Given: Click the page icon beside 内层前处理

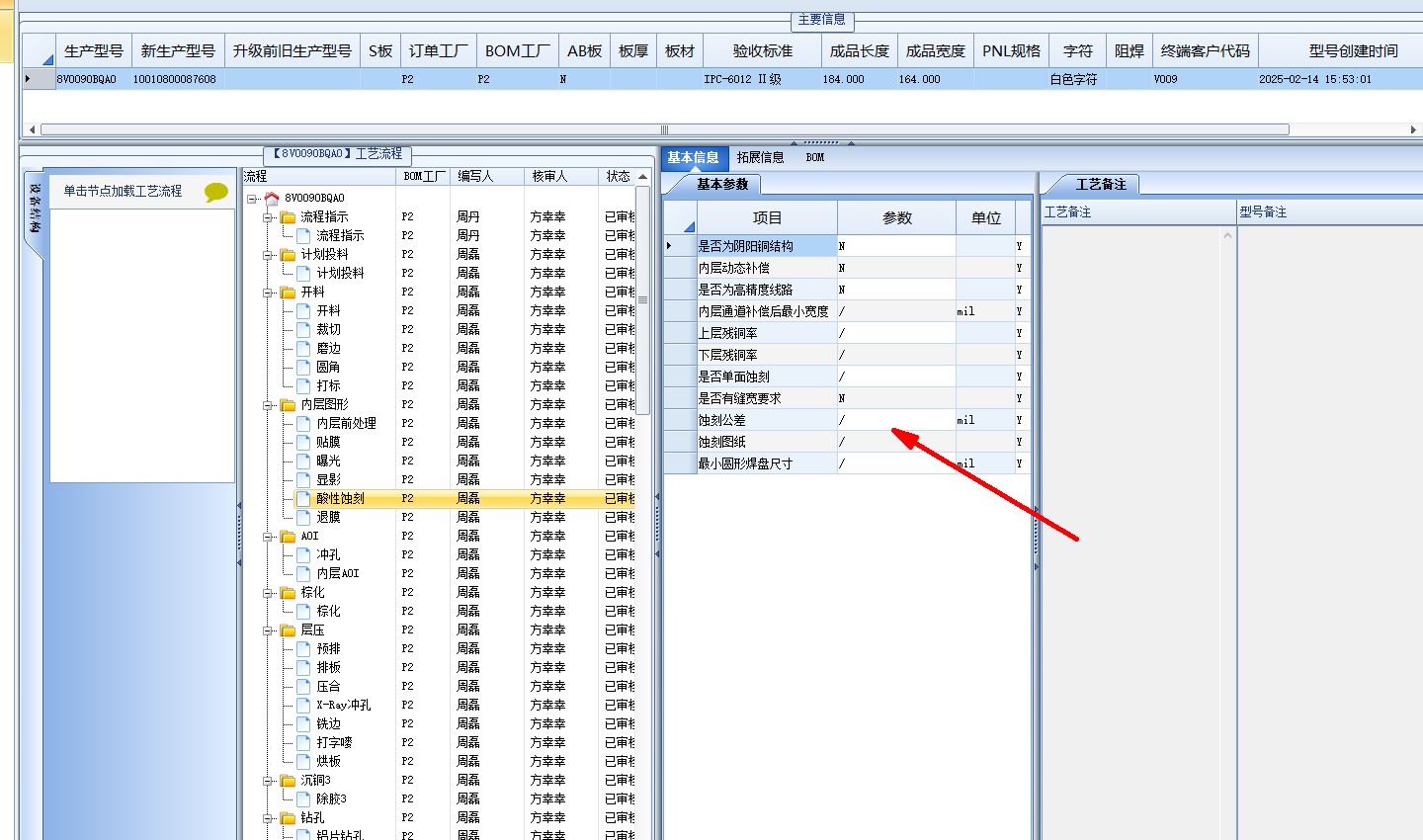Looking at the screenshot, I should 304,423.
